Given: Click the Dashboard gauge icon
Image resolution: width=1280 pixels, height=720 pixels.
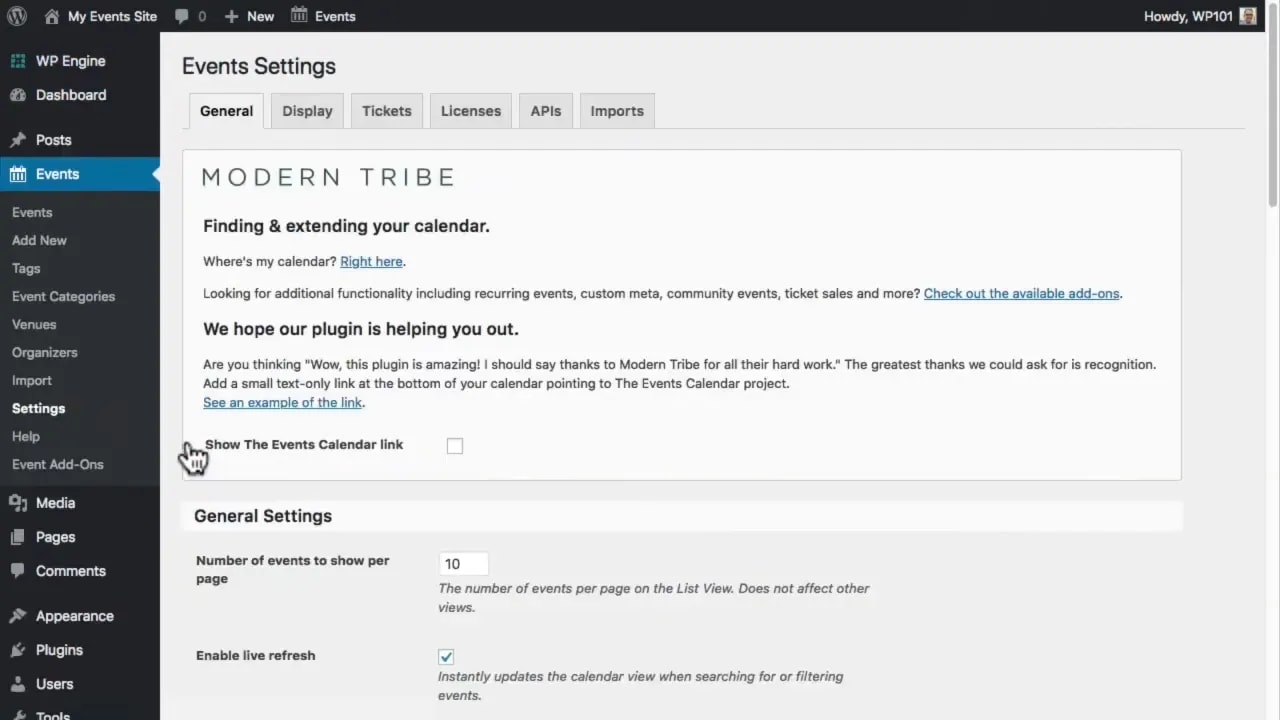Looking at the screenshot, I should click(18, 95).
